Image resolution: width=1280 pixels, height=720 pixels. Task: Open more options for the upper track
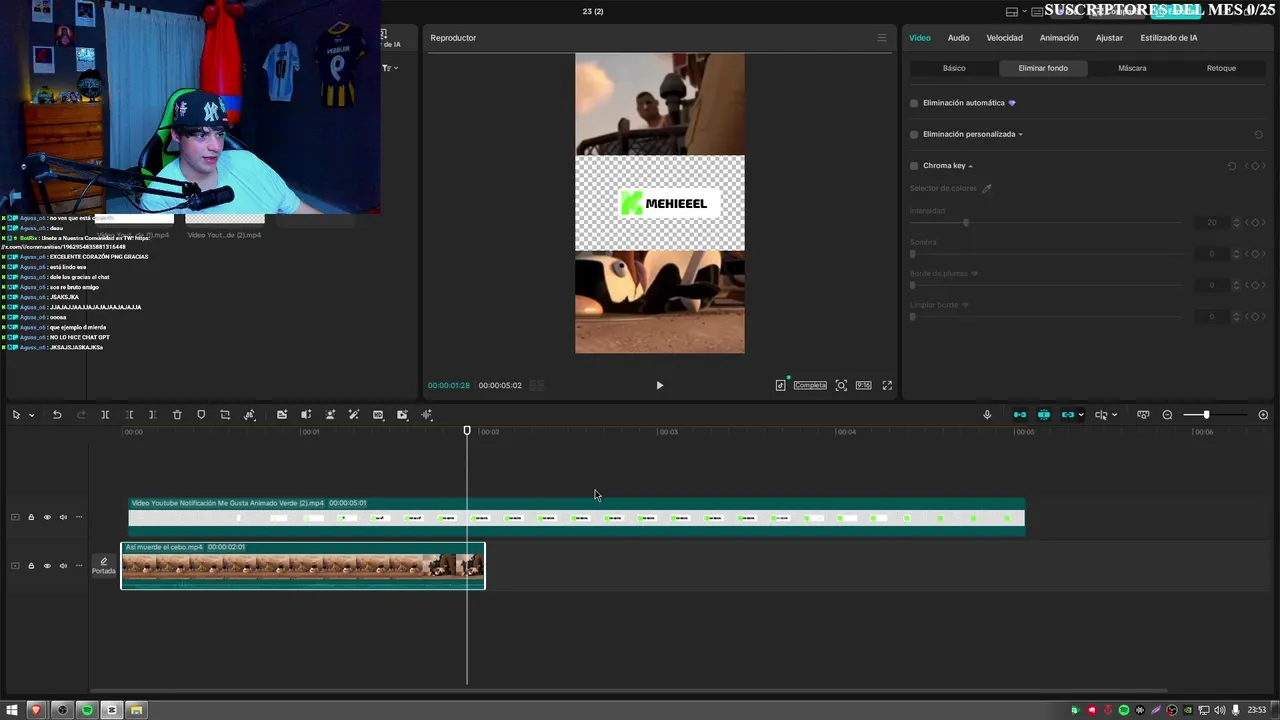coord(79,517)
